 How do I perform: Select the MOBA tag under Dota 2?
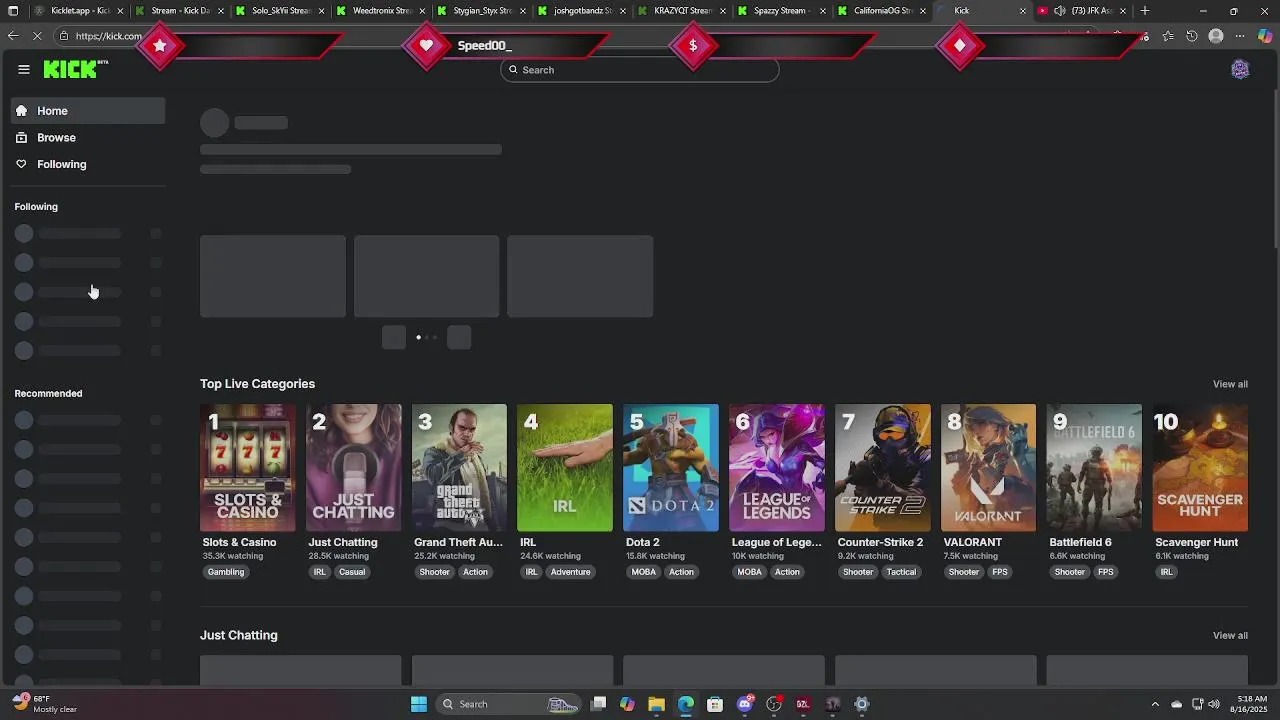click(x=644, y=572)
